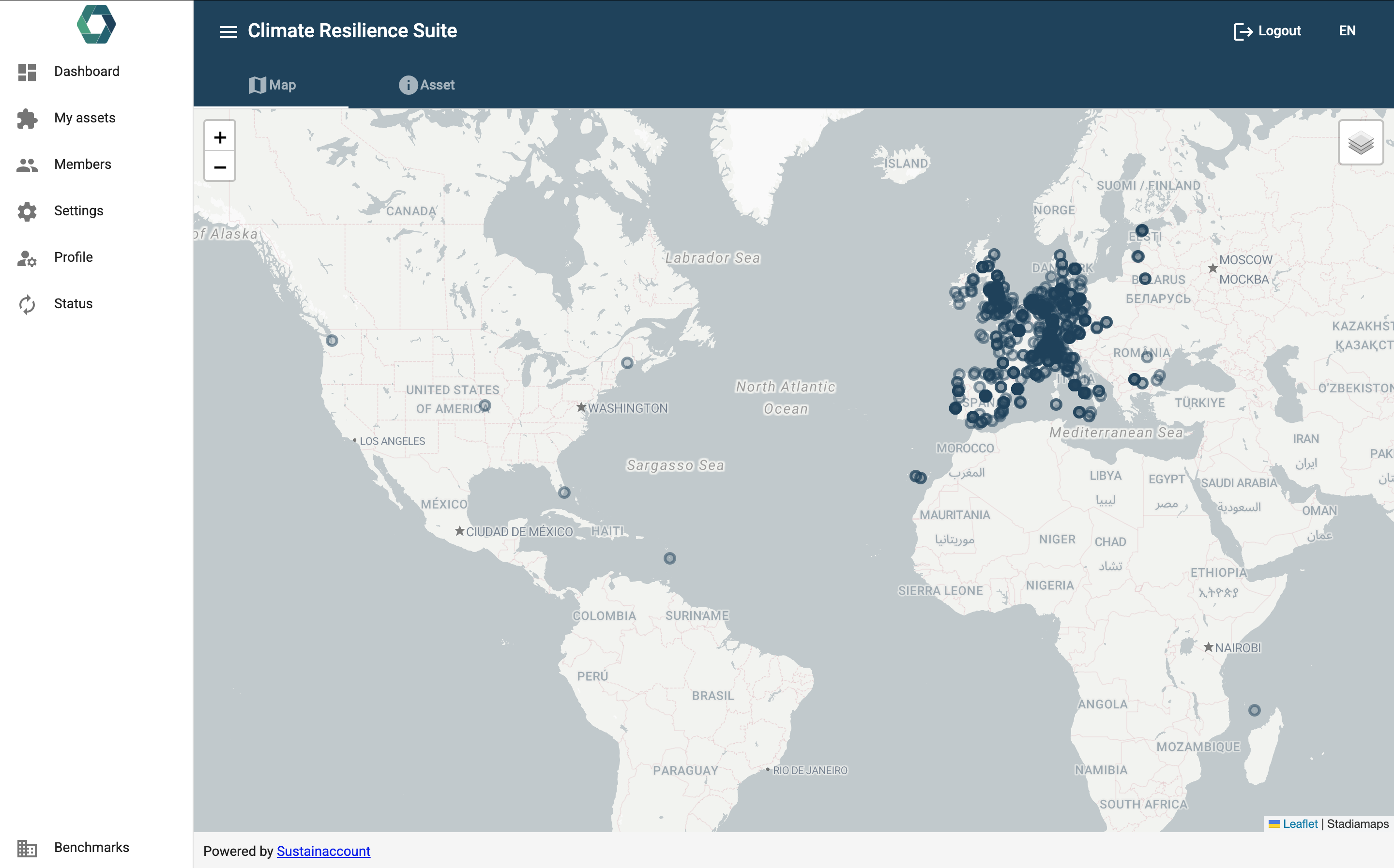1394x868 pixels.
Task: Open the Sustainaccount link
Action: point(323,851)
